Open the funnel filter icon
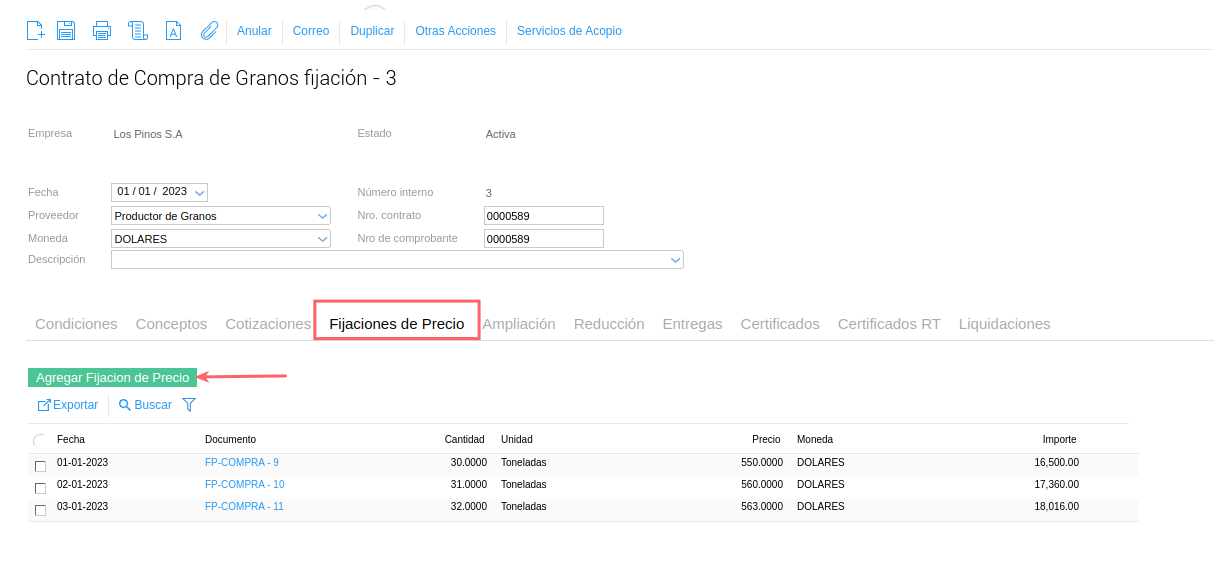This screenshot has width=1214, height=561. [189, 405]
